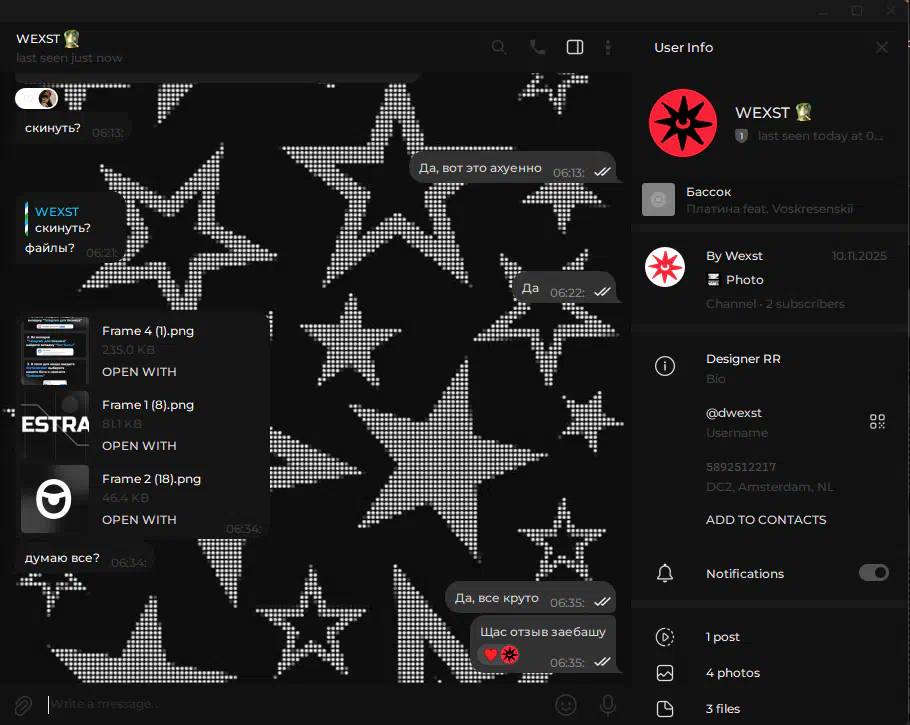
Task: Open the emoji picker
Action: [566, 705]
